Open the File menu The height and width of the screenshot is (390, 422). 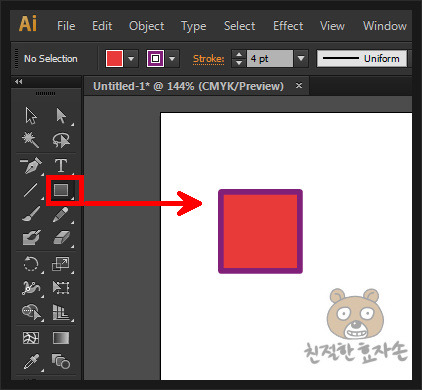66,26
